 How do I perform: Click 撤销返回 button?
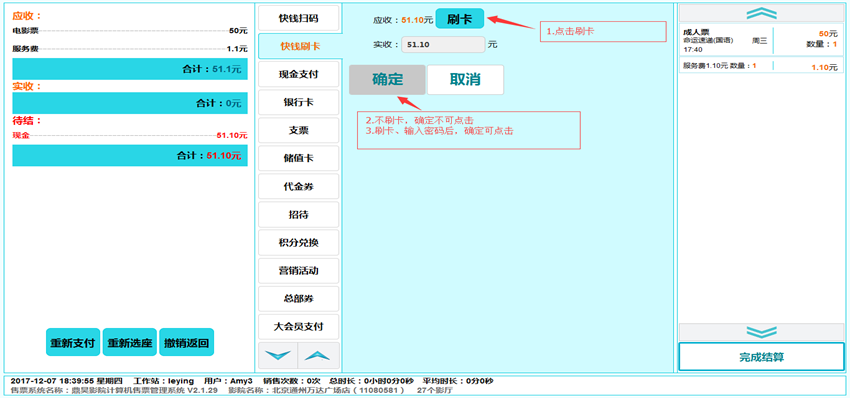tap(186, 343)
